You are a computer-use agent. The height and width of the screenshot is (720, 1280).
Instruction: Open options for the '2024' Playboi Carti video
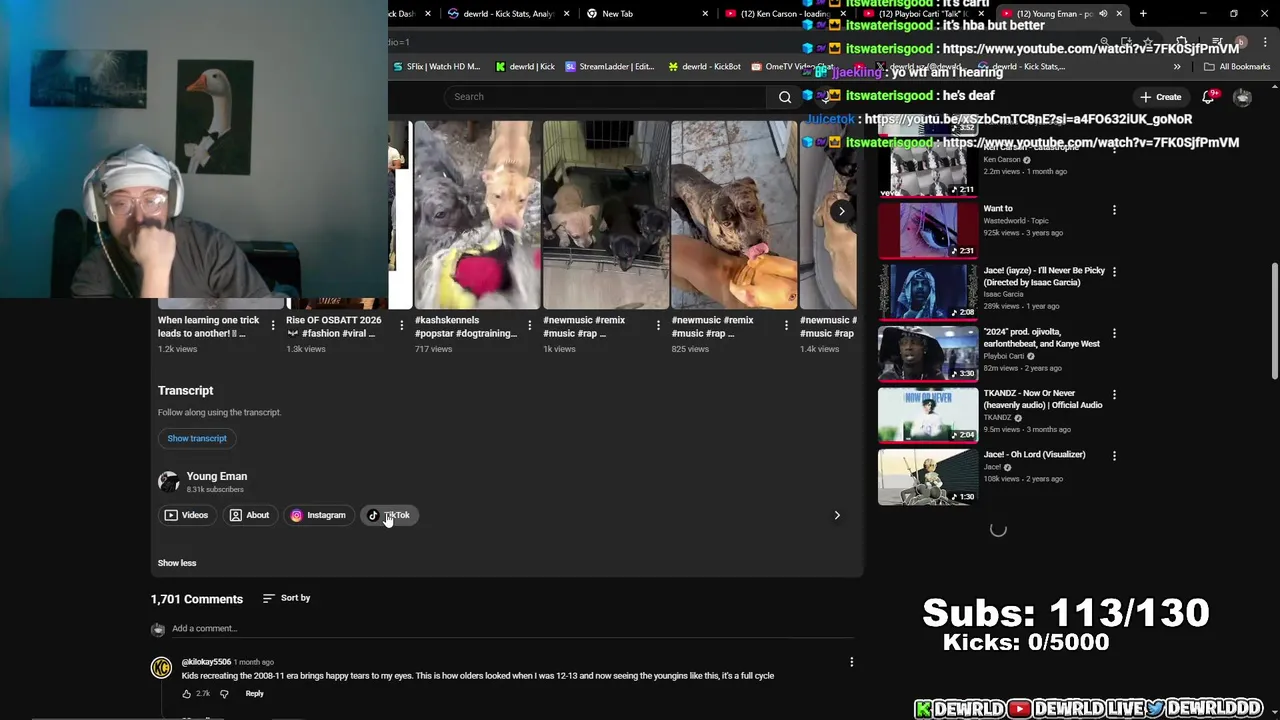pos(1114,333)
